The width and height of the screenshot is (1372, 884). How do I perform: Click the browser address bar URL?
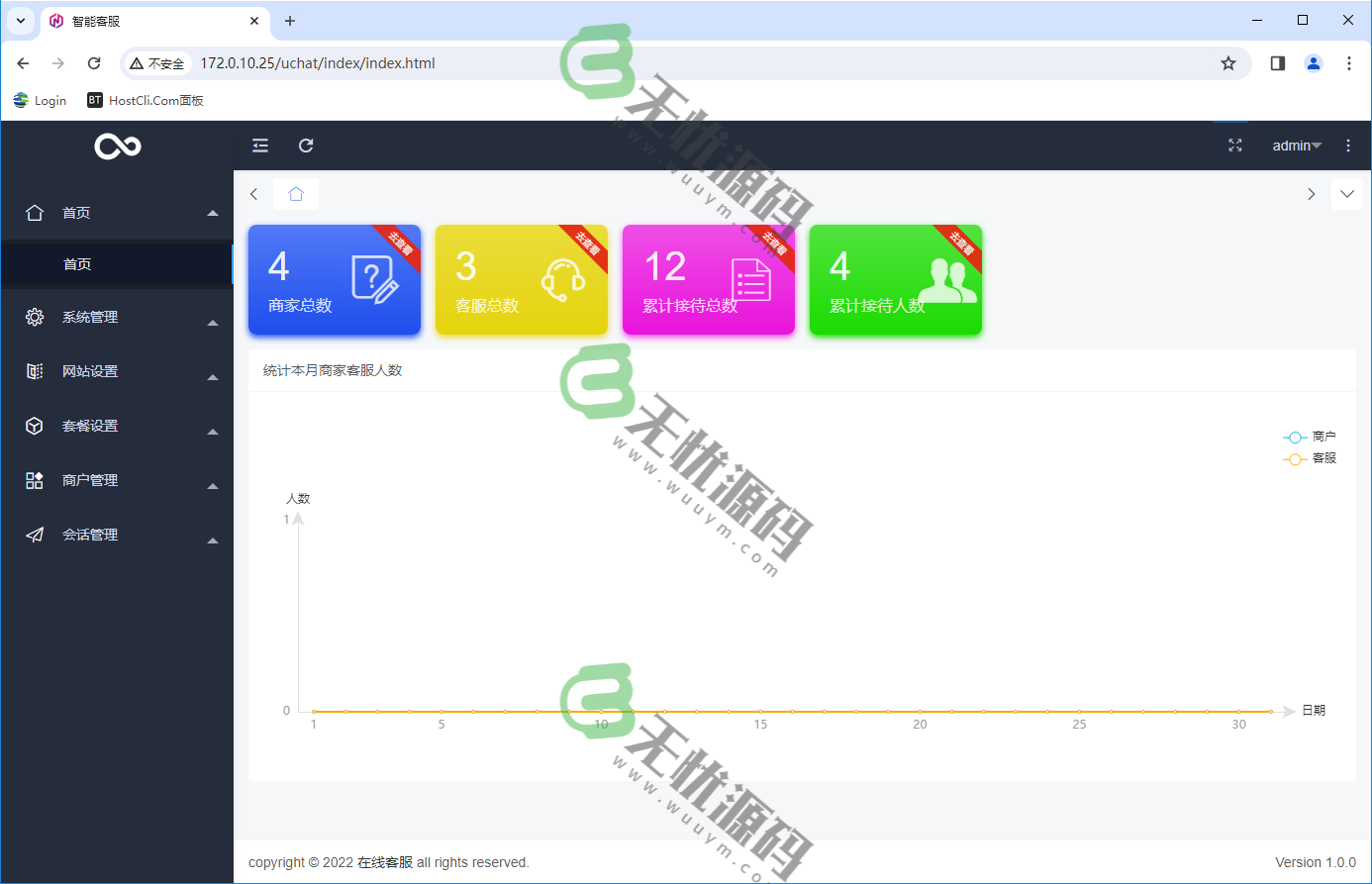point(318,63)
